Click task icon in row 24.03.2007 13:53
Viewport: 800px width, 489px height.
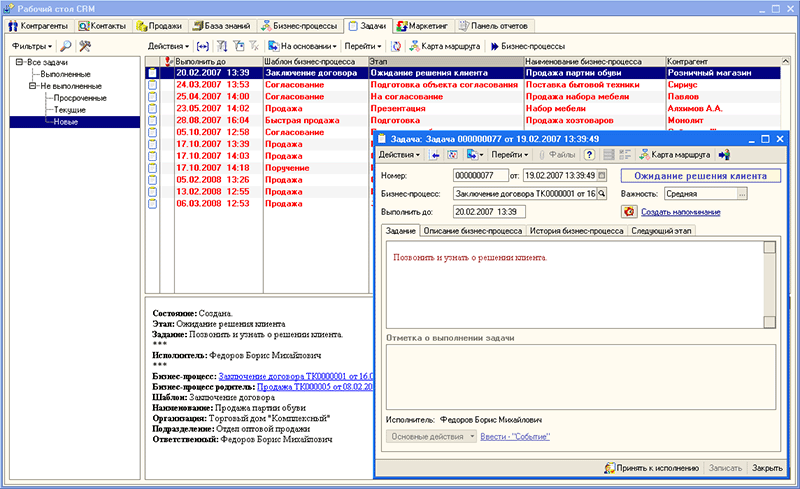click(x=152, y=85)
